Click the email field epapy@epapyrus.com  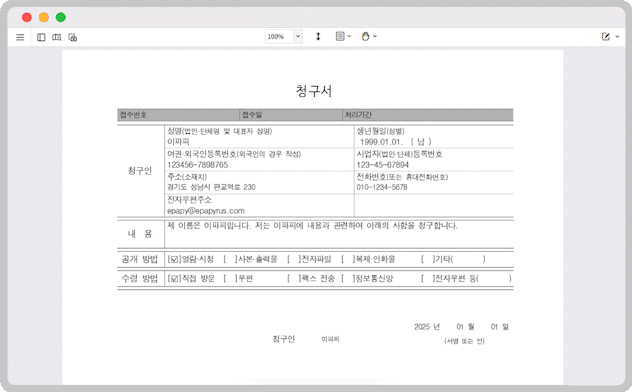(x=206, y=211)
